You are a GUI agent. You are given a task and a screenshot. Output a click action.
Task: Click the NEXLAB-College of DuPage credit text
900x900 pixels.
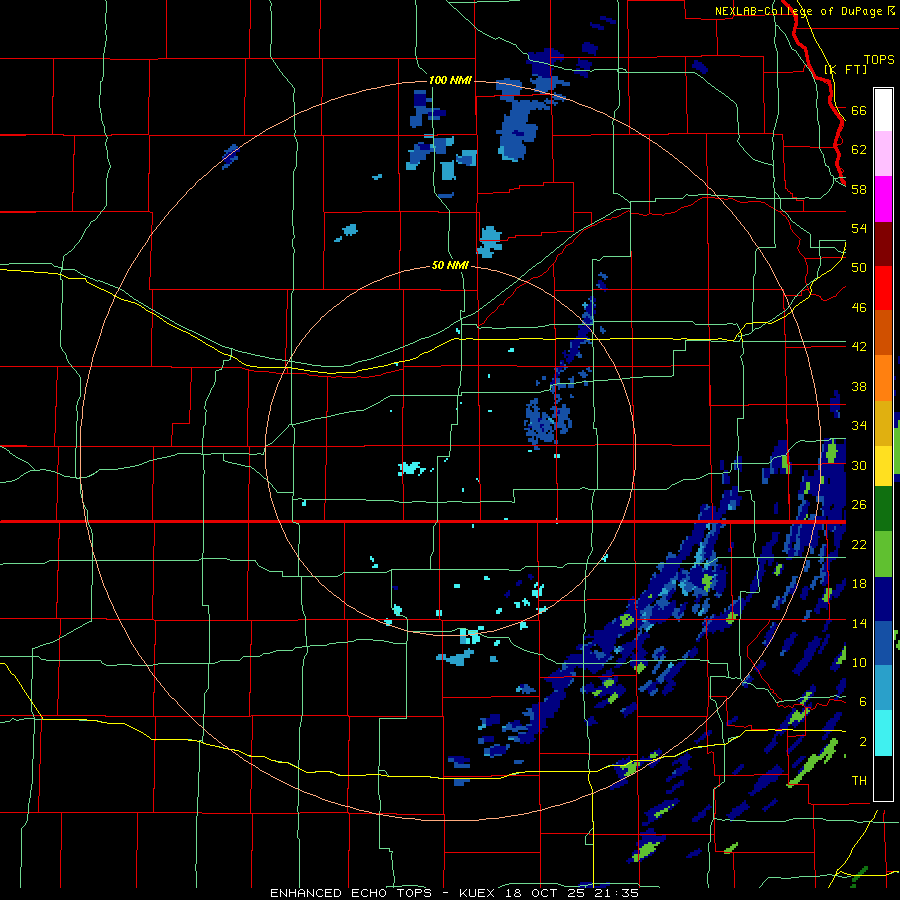(x=805, y=11)
